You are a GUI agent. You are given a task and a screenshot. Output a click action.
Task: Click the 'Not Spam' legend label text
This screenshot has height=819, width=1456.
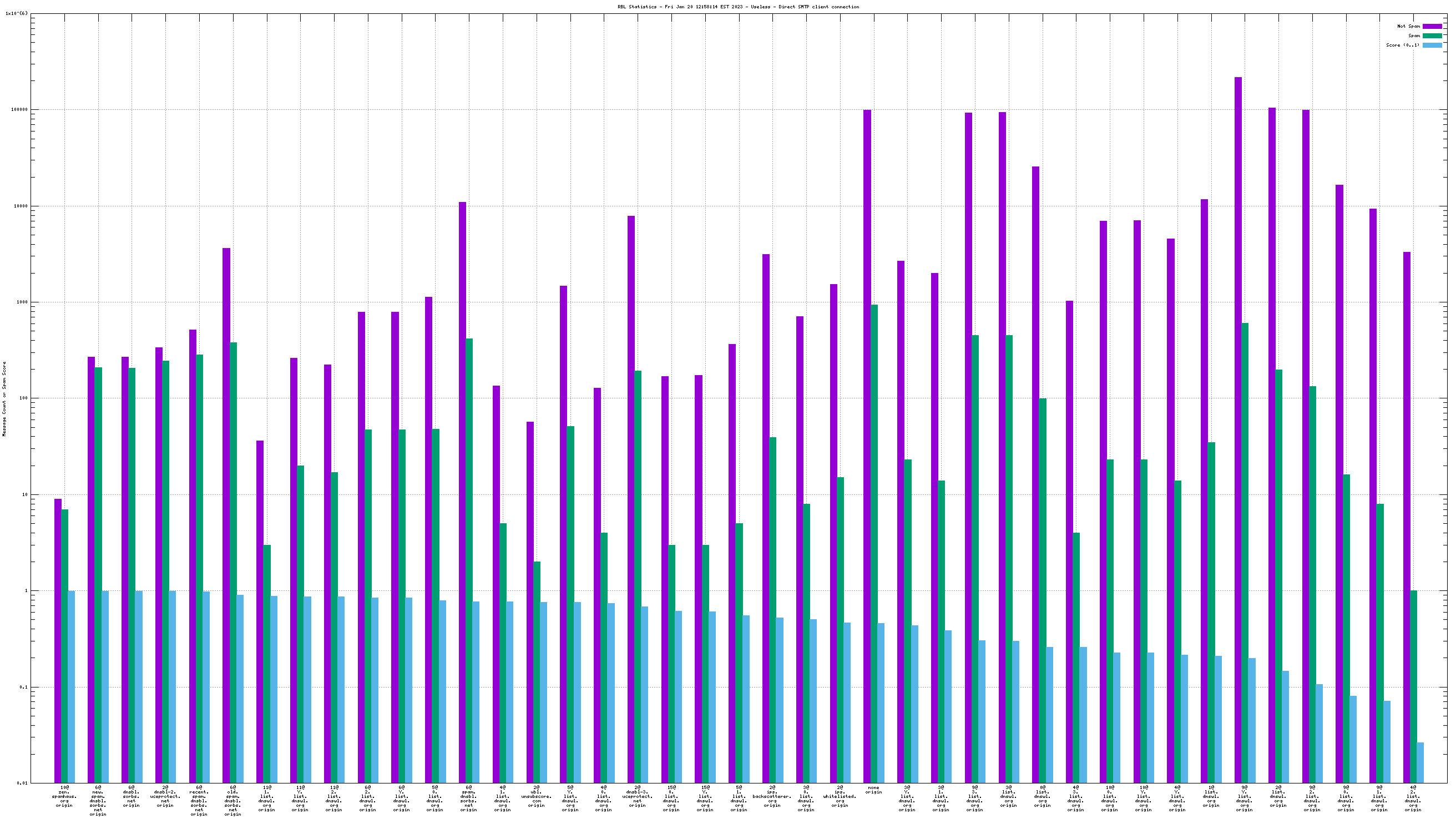click(x=1408, y=27)
